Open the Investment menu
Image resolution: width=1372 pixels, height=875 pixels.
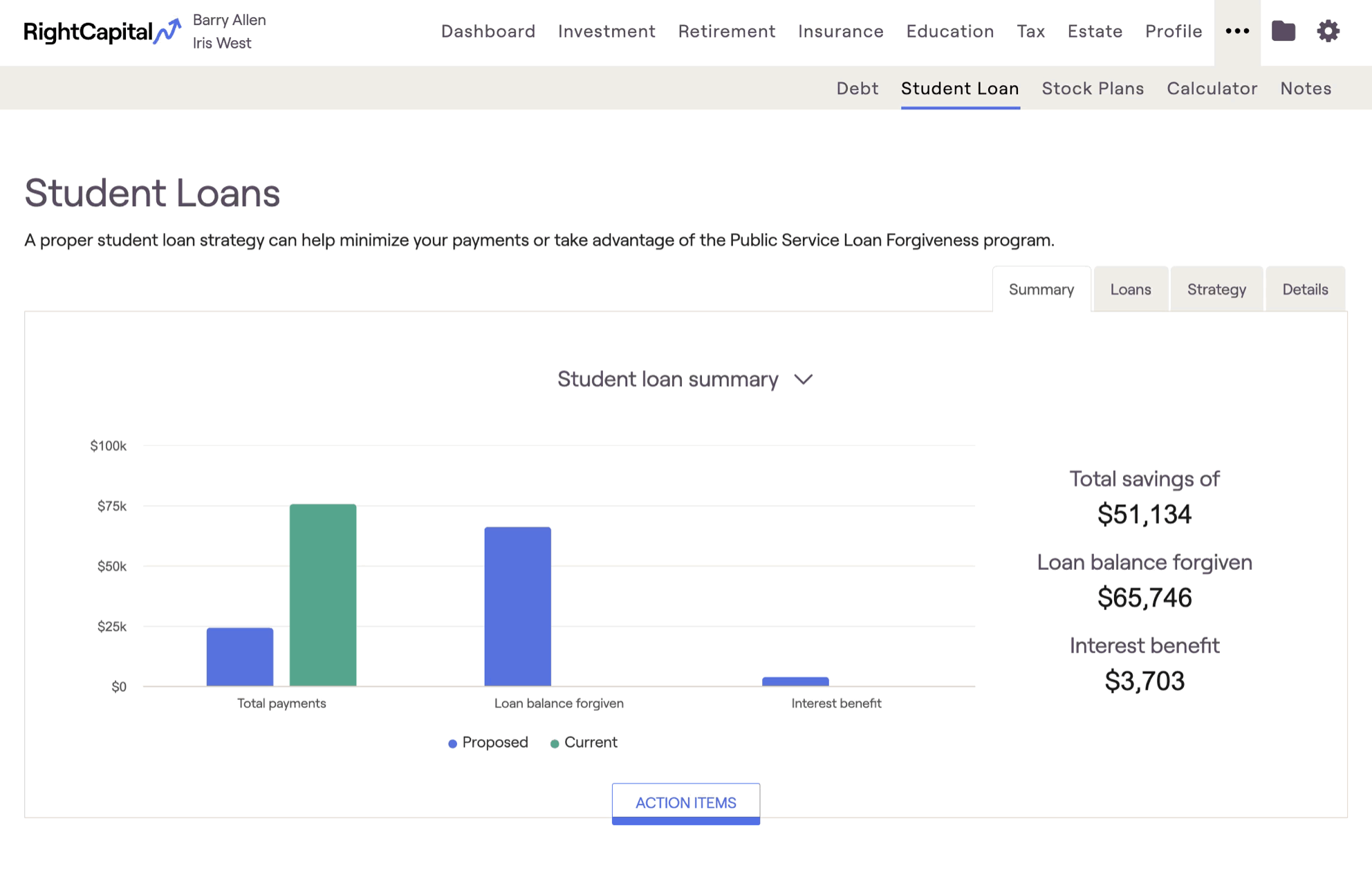tap(606, 31)
